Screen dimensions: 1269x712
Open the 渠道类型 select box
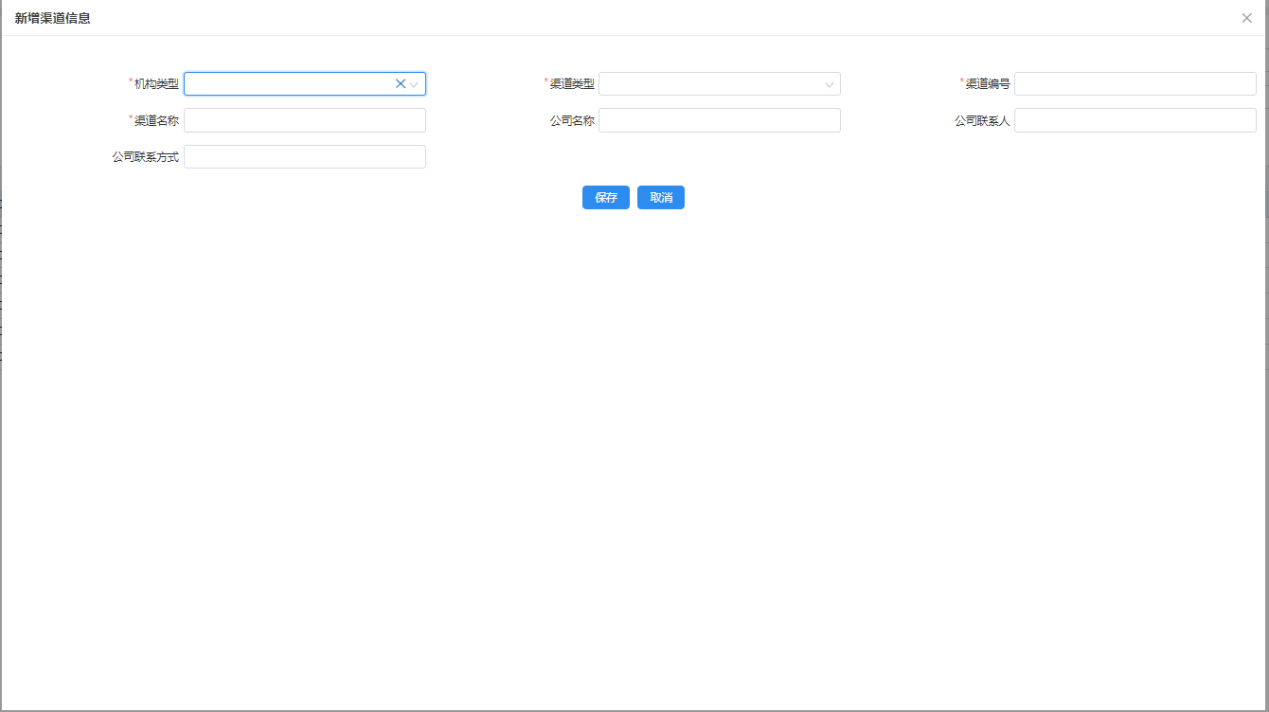[710, 84]
